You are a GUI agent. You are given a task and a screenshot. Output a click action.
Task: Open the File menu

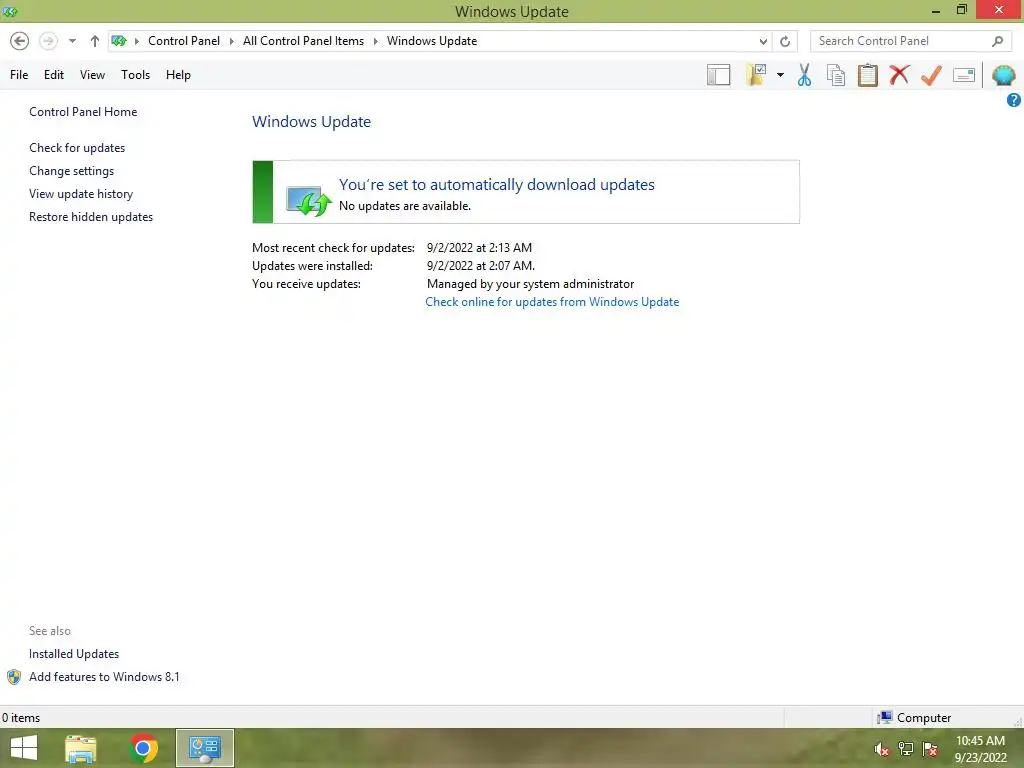click(19, 75)
